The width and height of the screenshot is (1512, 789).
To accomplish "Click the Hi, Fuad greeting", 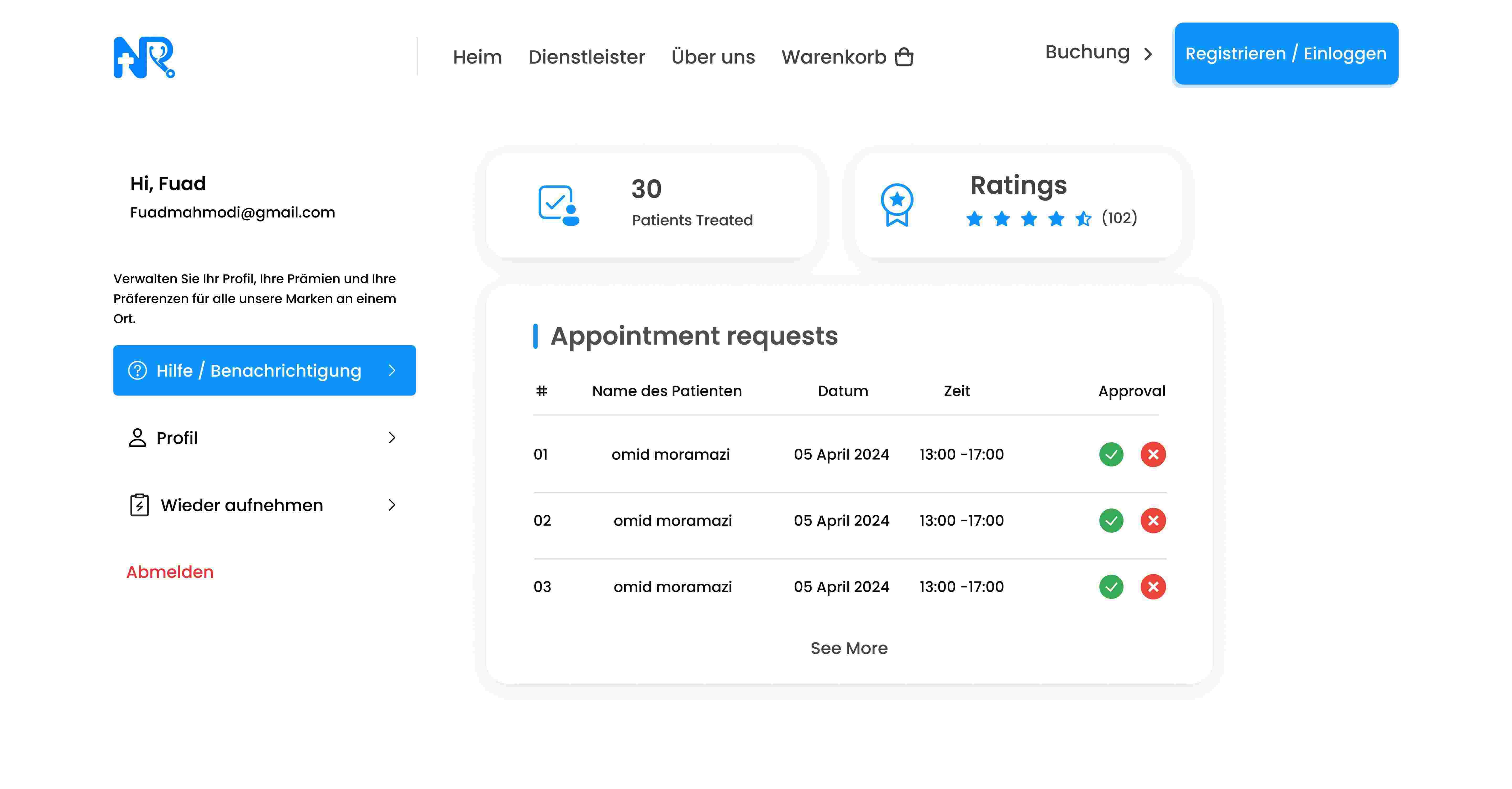I will pyautogui.click(x=168, y=184).
